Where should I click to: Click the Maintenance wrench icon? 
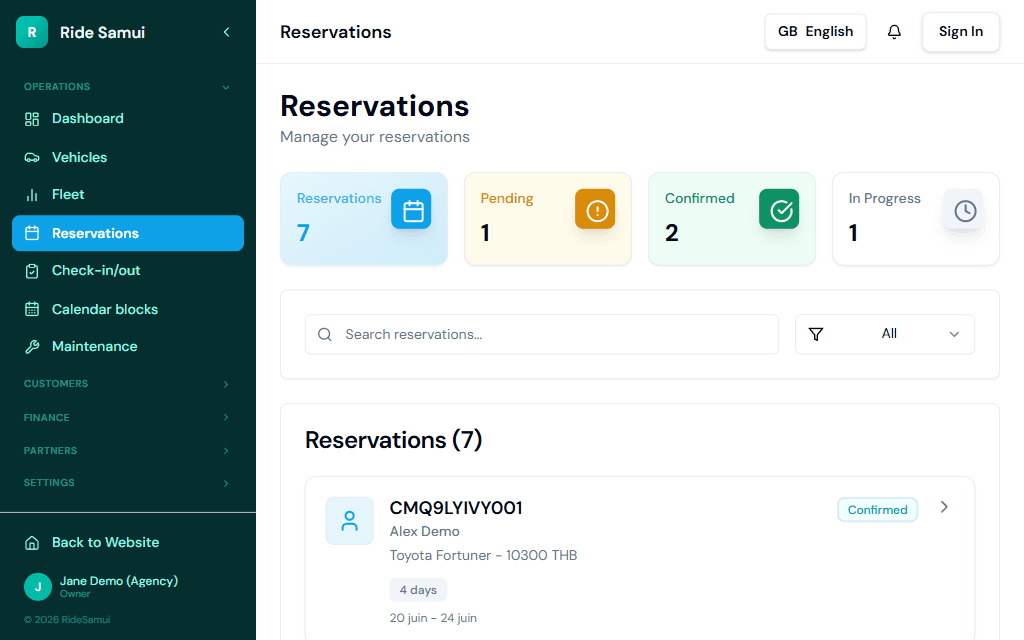click(32, 347)
